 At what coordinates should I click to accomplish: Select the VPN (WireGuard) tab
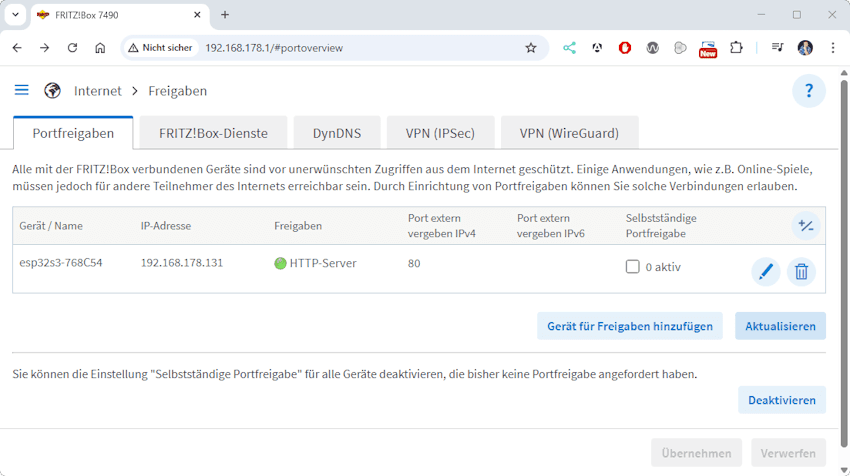point(568,133)
